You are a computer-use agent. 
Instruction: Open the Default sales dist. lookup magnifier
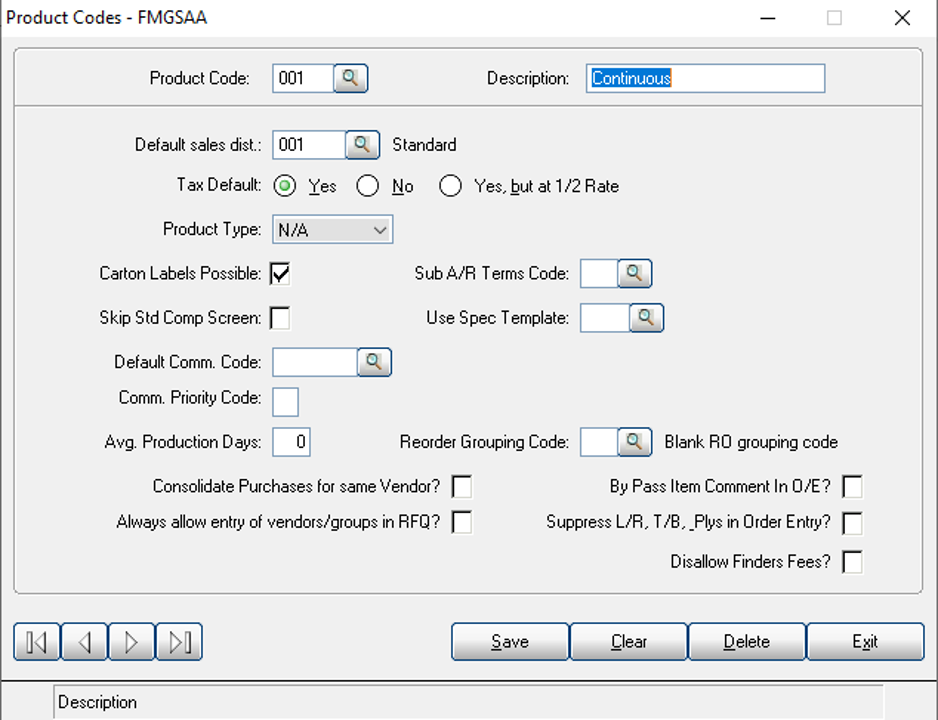[x=363, y=145]
